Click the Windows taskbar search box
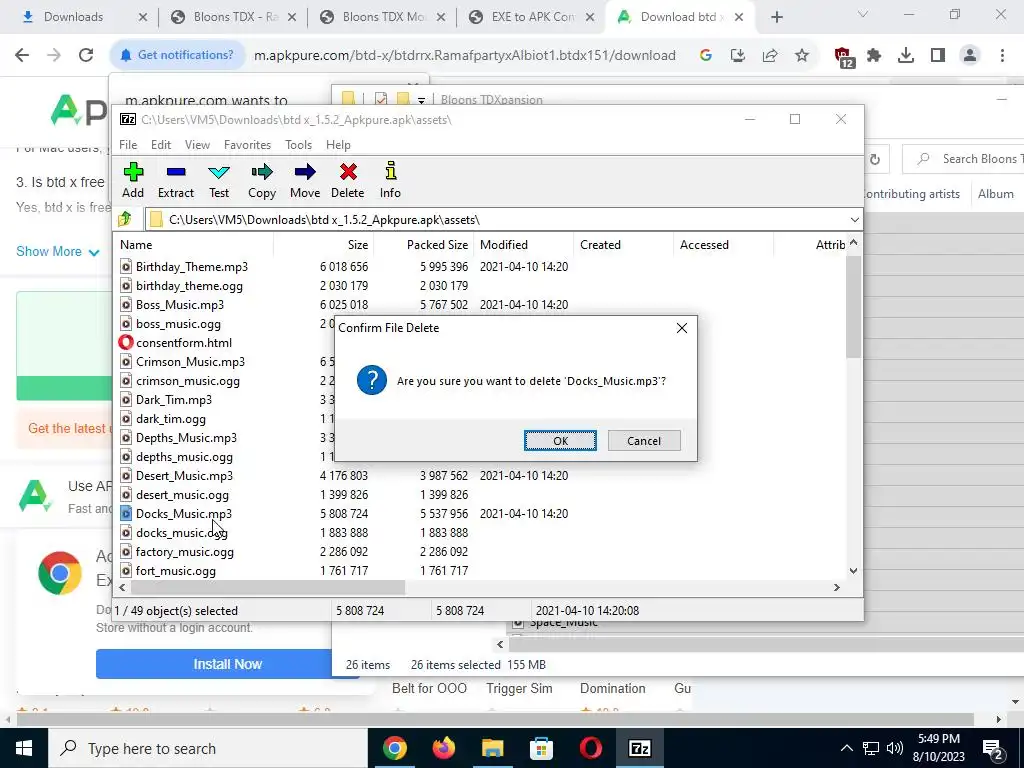Image resolution: width=1024 pixels, height=768 pixels. [x=208, y=748]
